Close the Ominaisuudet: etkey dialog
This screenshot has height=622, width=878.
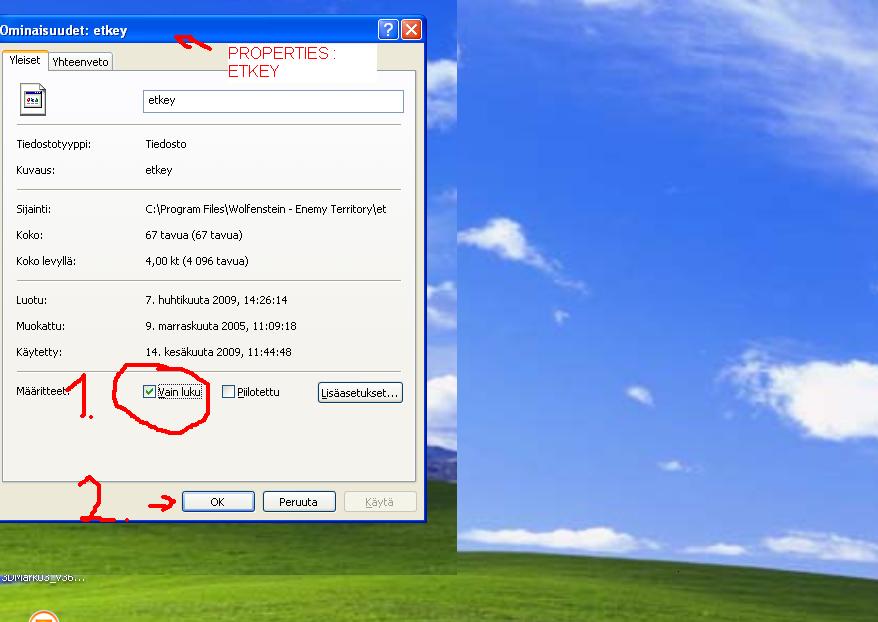pyautogui.click(x=411, y=30)
